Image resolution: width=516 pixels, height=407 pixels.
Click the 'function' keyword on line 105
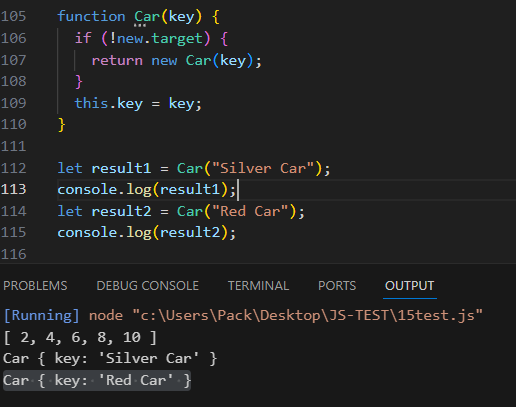point(91,16)
